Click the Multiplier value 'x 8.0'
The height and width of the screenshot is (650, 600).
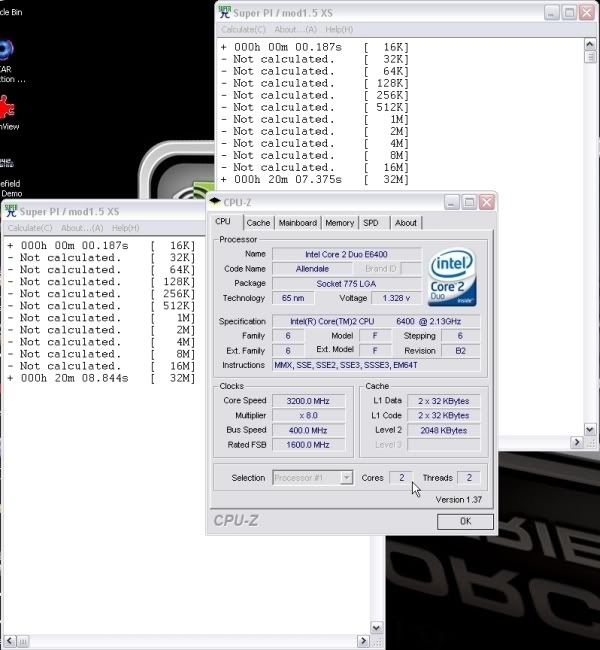(308, 415)
